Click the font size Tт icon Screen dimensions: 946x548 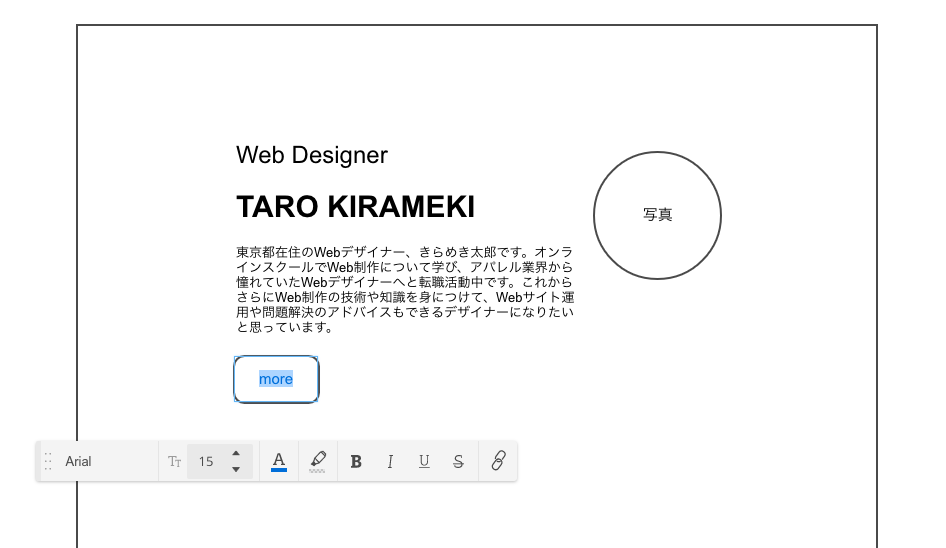tap(175, 461)
